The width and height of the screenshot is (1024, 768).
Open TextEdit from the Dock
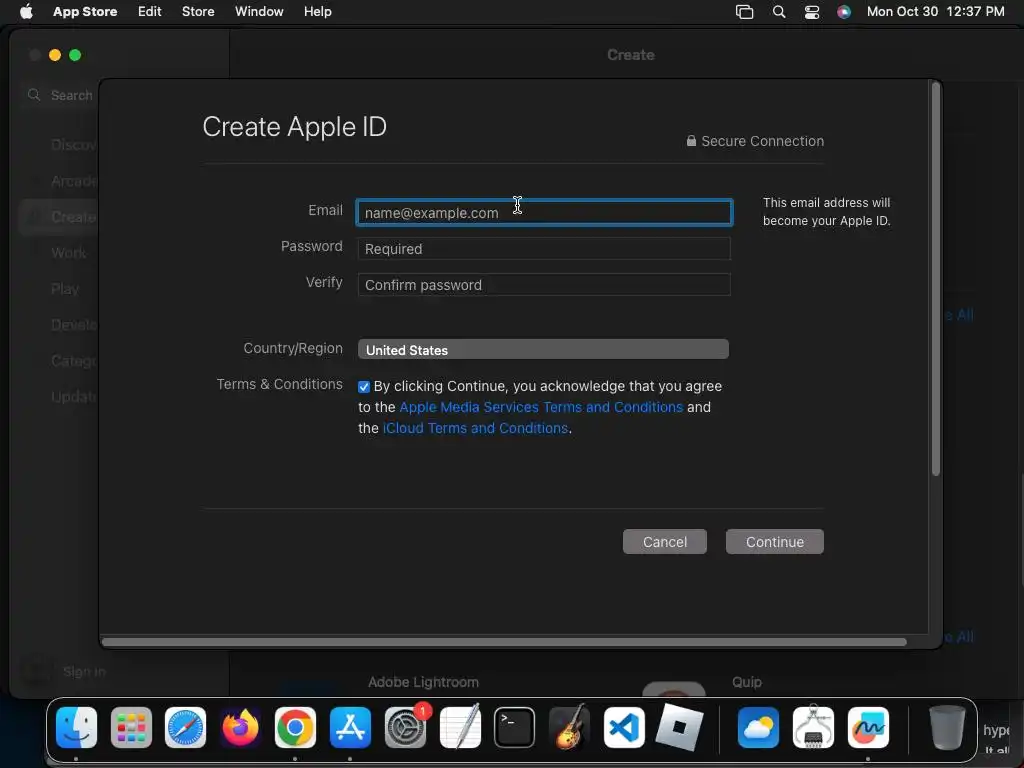[460, 727]
